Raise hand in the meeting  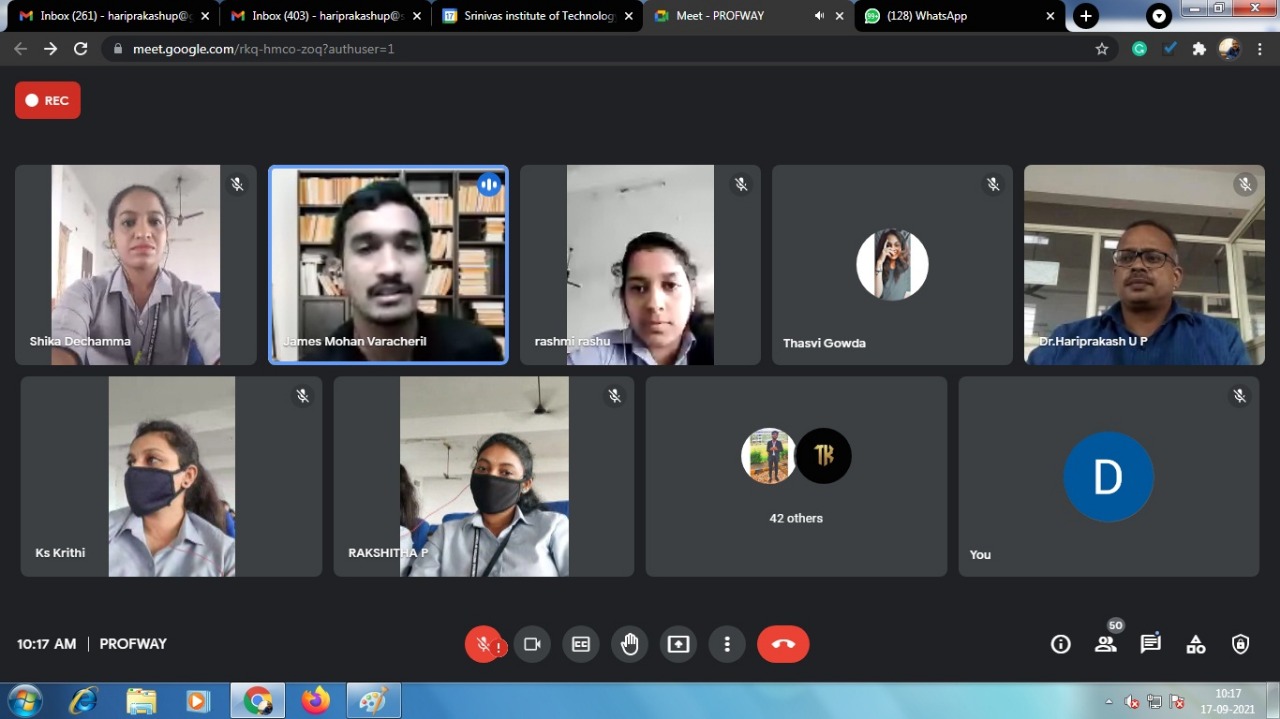[x=630, y=644]
